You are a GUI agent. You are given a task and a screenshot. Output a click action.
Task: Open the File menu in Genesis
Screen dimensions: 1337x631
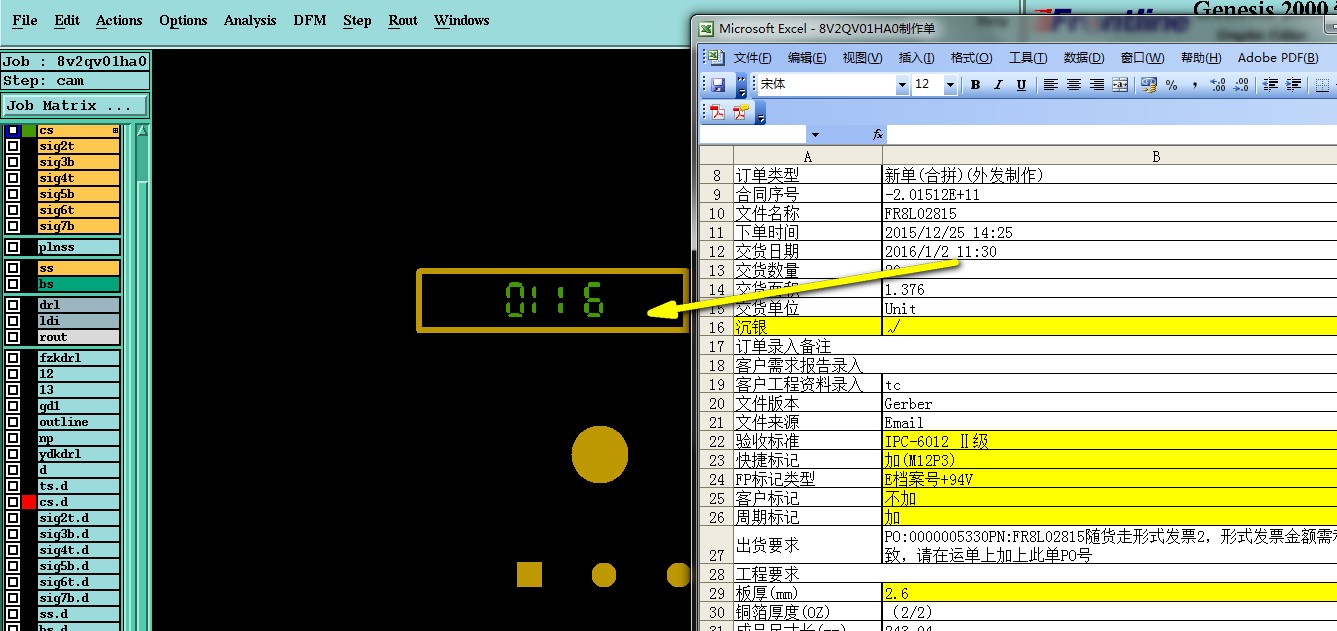[24, 20]
